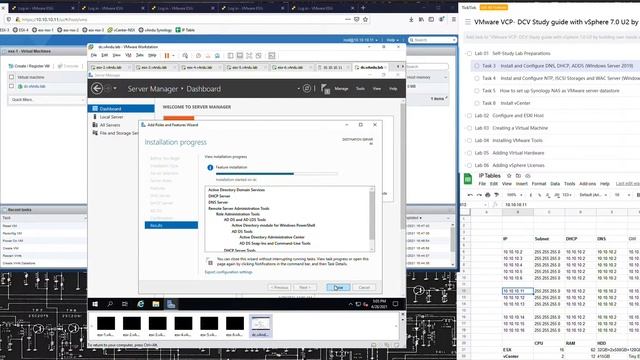
Task: Click the Server Manager refresh icon
Action: pyautogui.click(x=307, y=88)
